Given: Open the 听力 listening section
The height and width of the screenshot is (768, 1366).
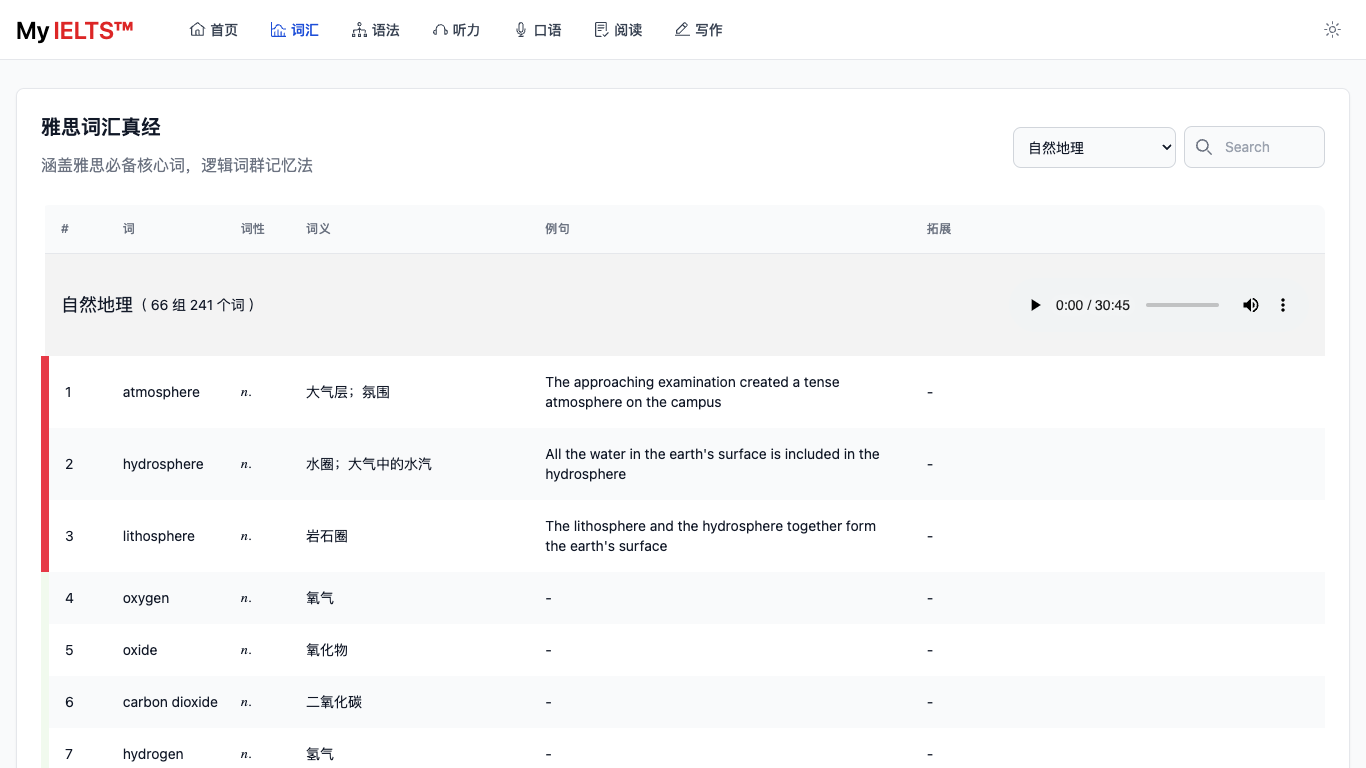Looking at the screenshot, I should pos(457,30).
